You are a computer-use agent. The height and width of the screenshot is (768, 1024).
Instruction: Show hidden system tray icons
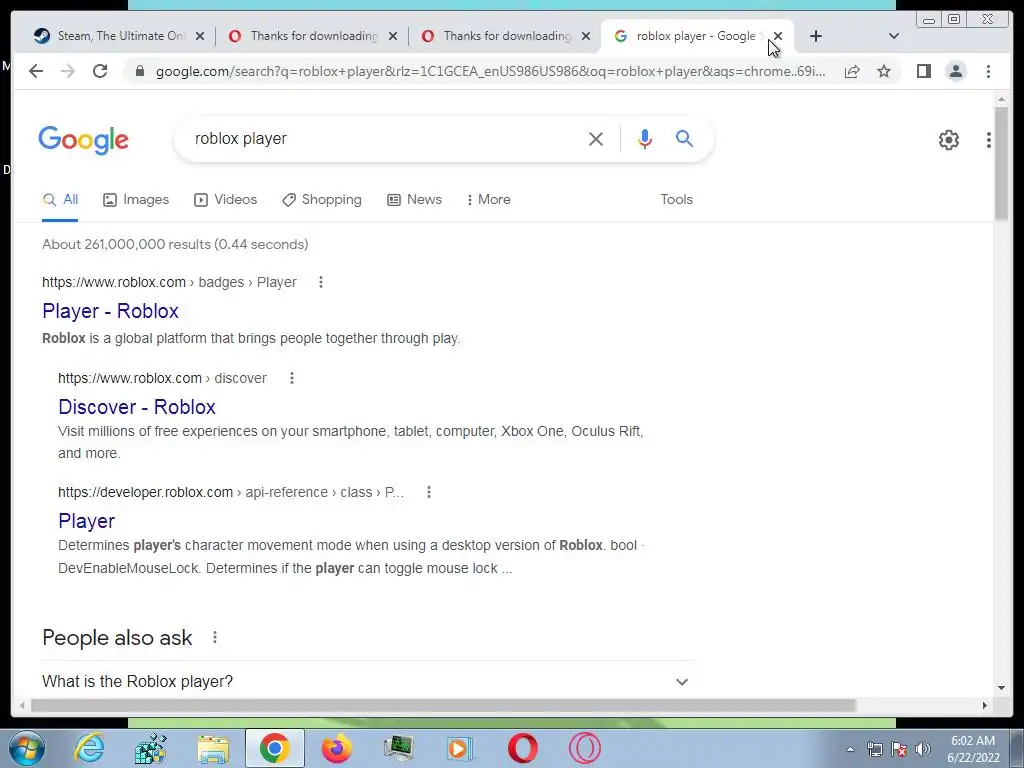850,749
